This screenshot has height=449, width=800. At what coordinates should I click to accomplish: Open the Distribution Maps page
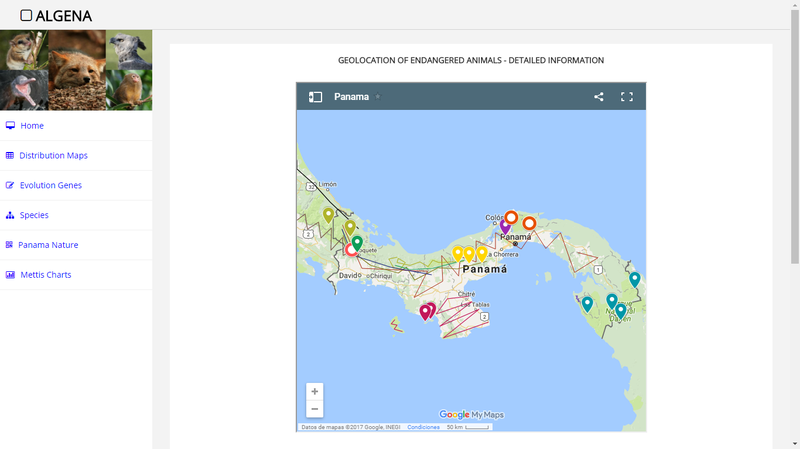point(53,156)
